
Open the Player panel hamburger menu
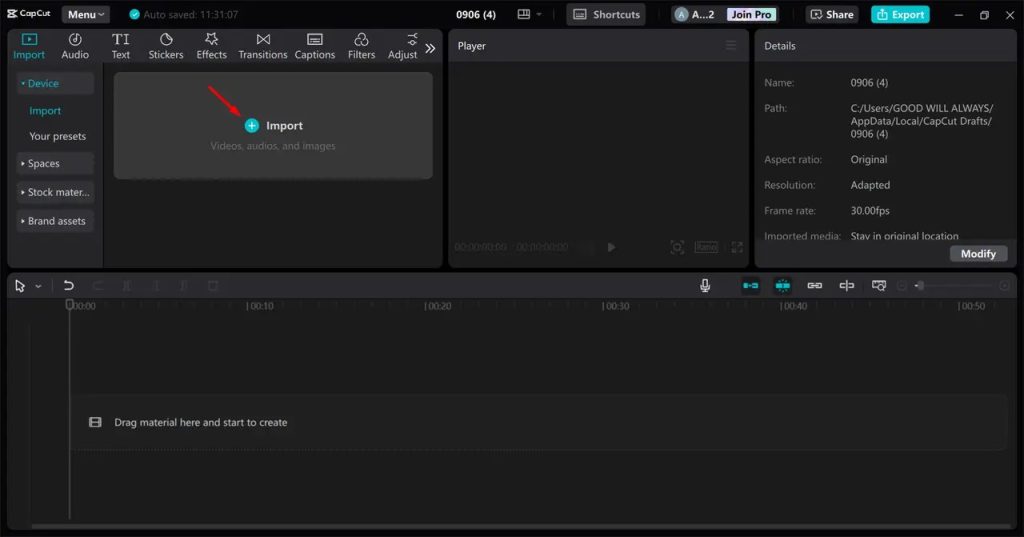(731, 46)
